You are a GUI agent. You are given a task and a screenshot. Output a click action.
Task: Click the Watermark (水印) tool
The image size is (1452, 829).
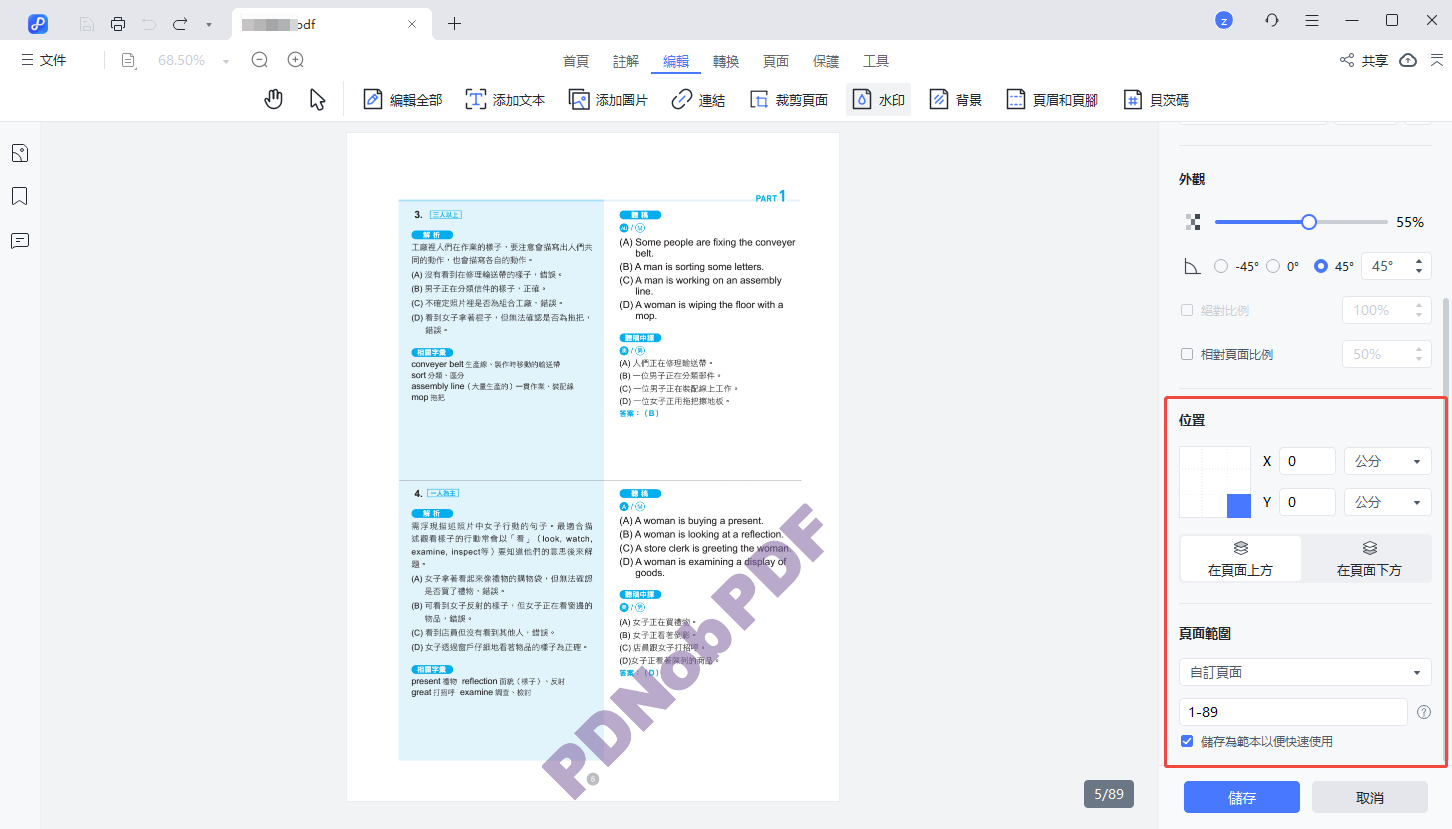tap(879, 100)
